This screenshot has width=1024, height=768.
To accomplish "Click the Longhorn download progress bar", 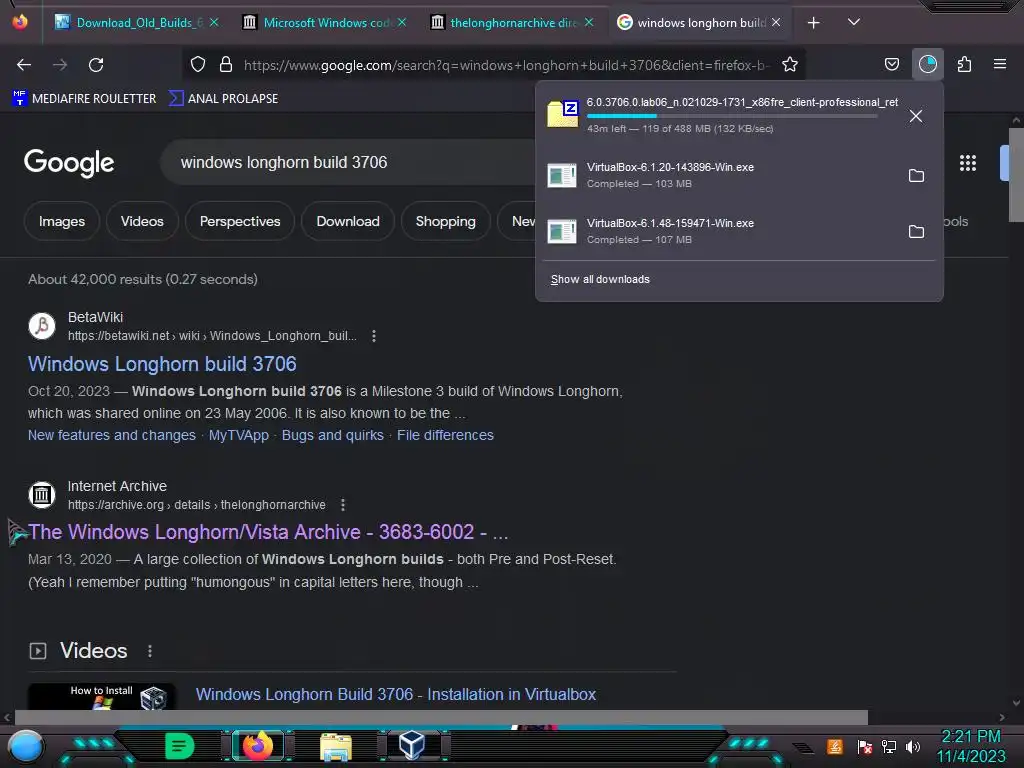I will tap(732, 116).
